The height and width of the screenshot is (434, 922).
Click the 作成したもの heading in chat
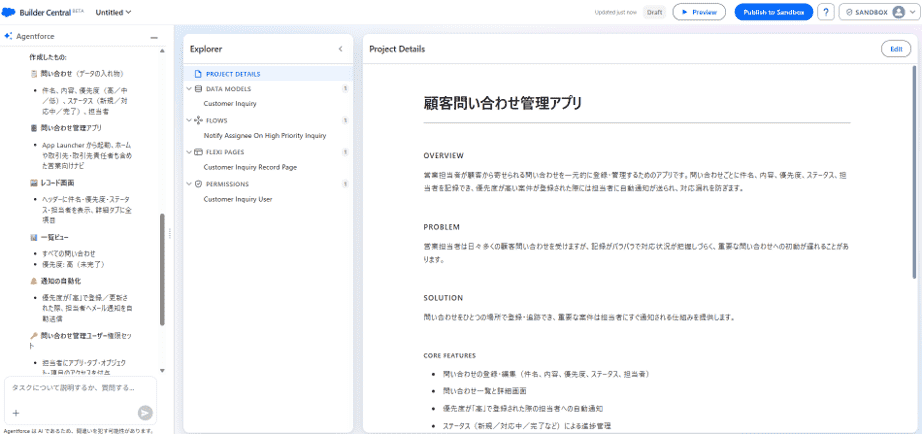[x=48, y=57]
